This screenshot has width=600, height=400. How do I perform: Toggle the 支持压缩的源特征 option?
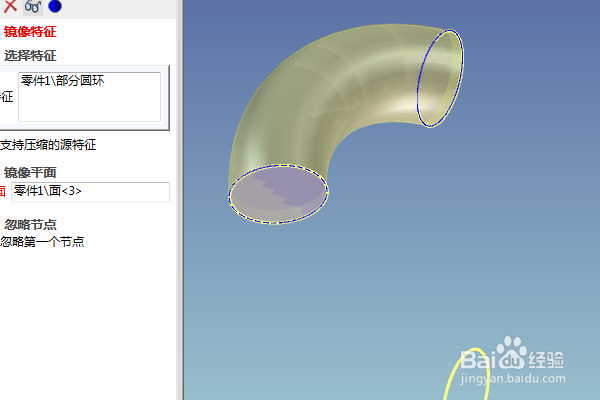[48, 145]
